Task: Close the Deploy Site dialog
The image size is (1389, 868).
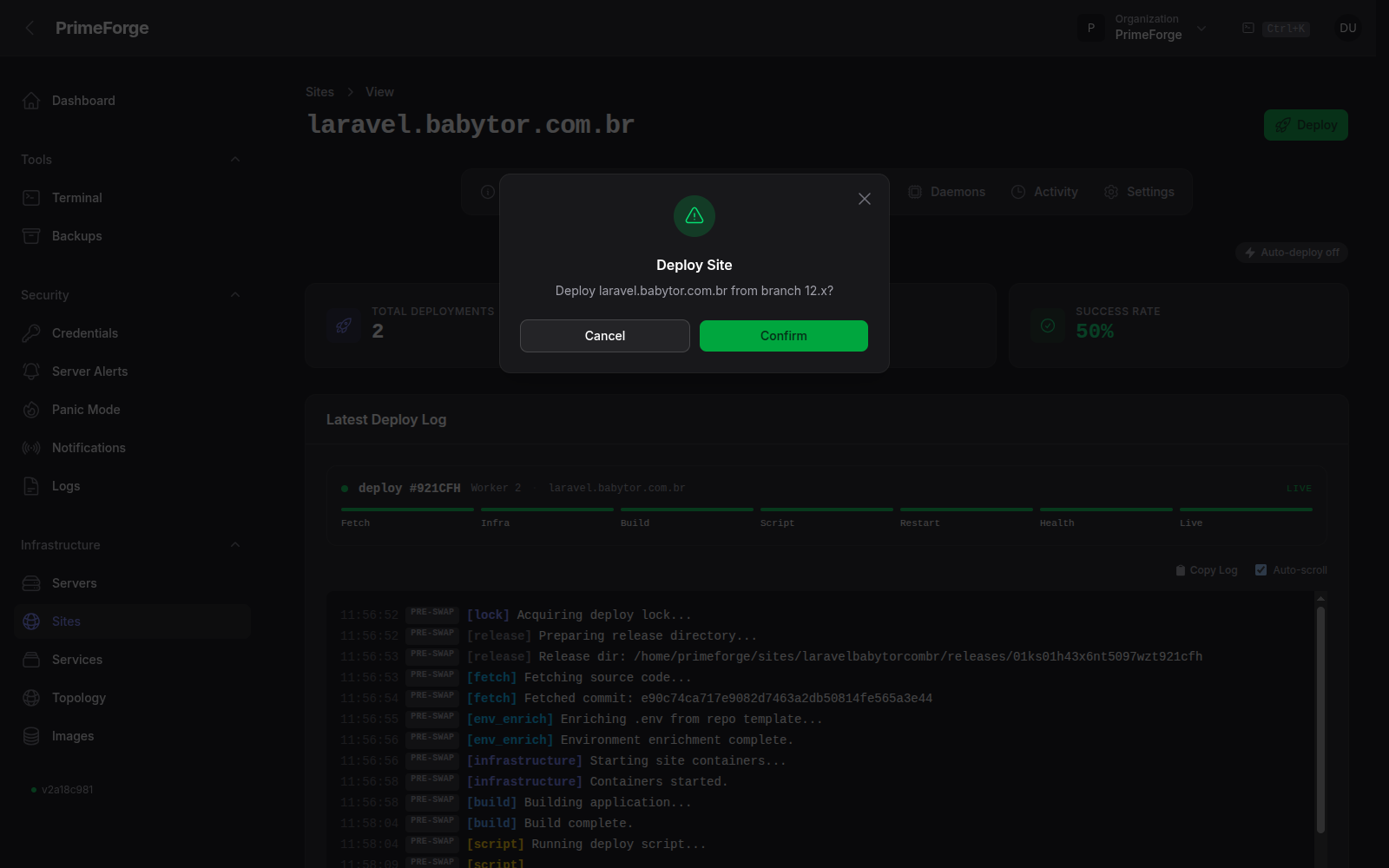Action: (865, 199)
